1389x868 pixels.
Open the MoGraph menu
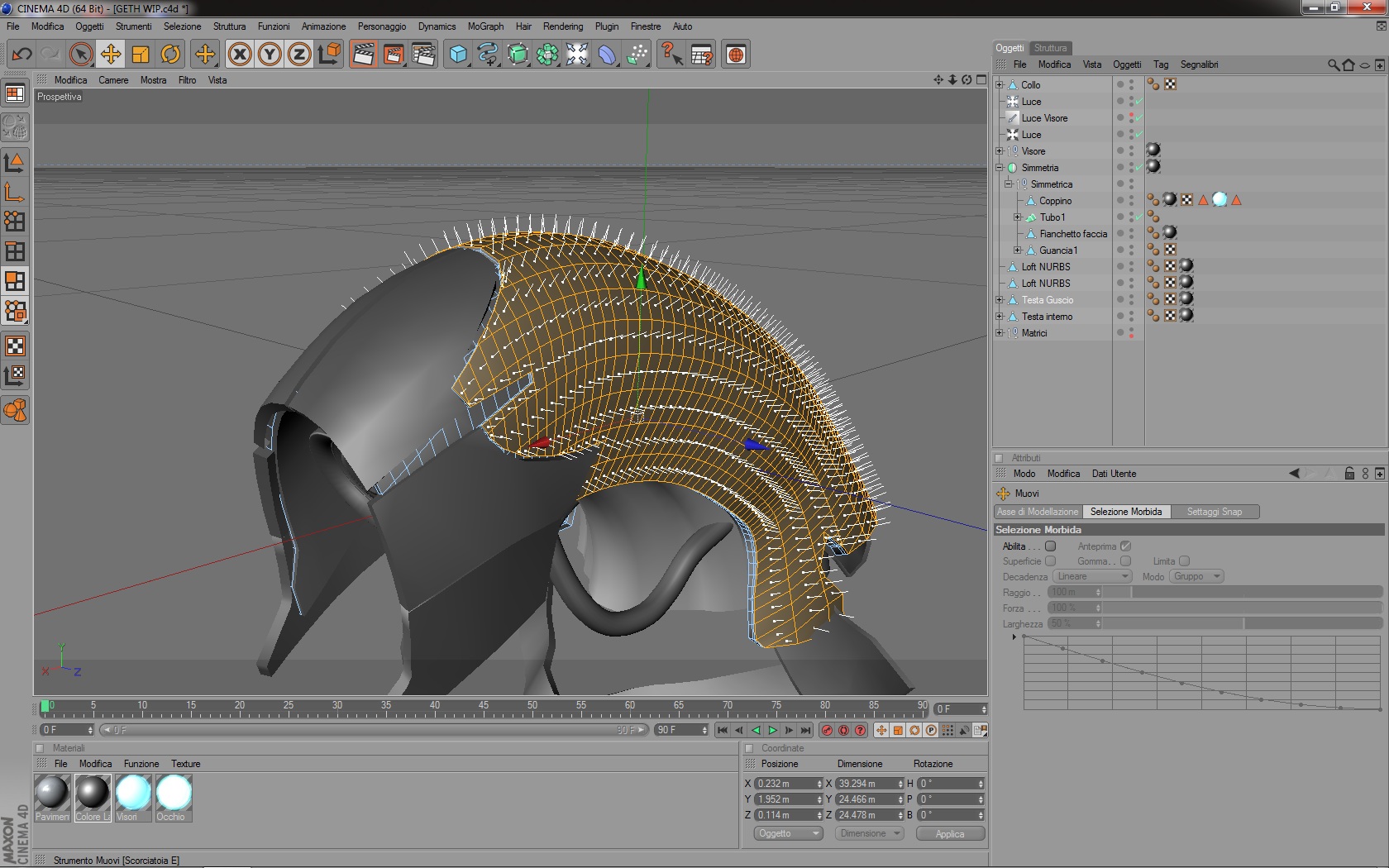pyautogui.click(x=485, y=26)
